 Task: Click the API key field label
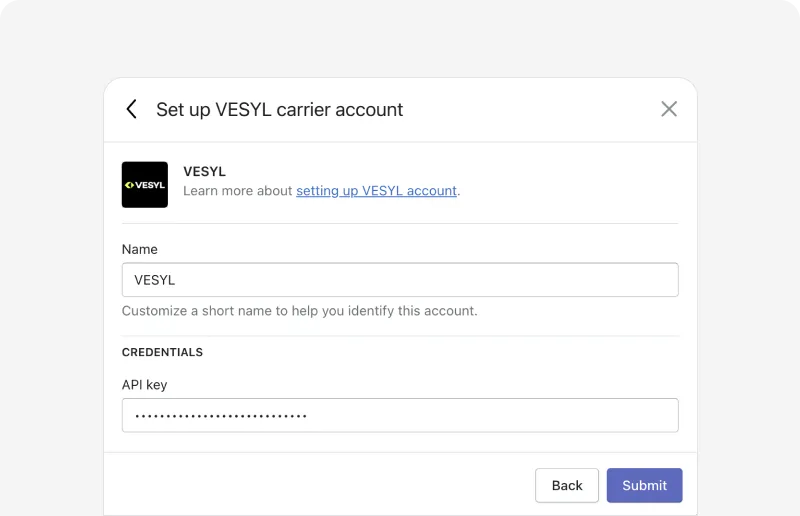(144, 385)
